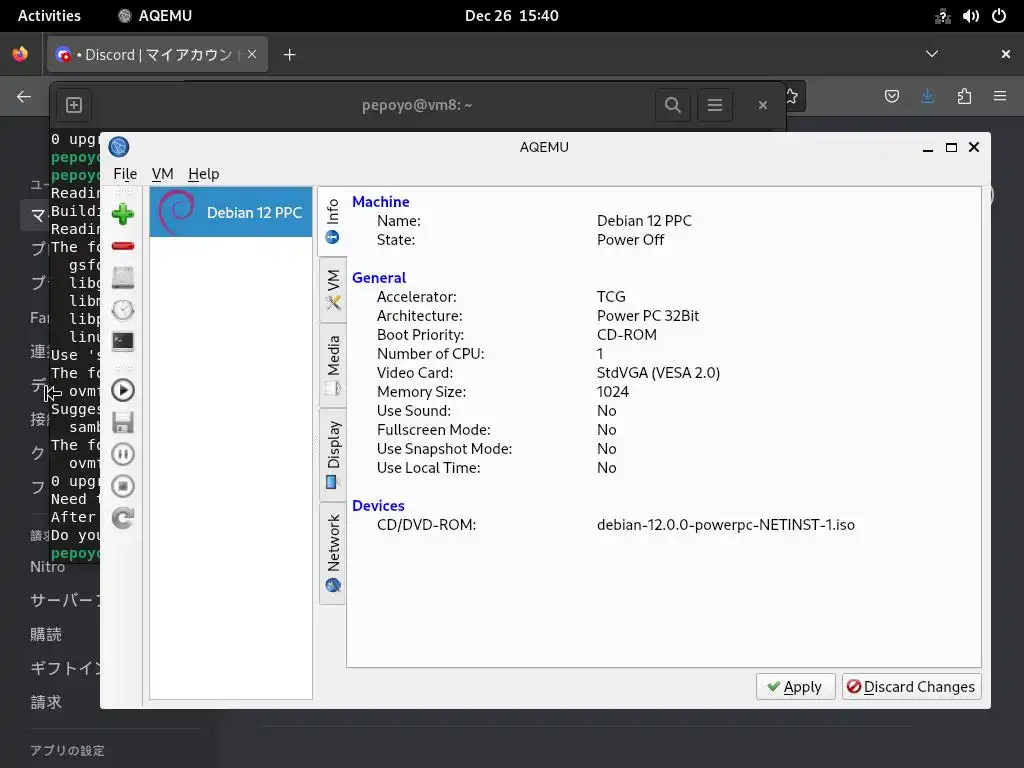Click the Reset VM arrow icon
1024x768 pixels.
coord(123,518)
